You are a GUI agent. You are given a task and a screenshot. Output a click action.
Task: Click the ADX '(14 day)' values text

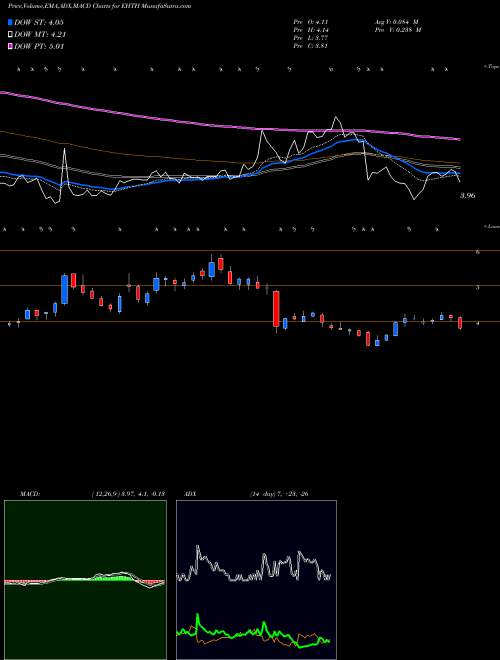point(279,494)
